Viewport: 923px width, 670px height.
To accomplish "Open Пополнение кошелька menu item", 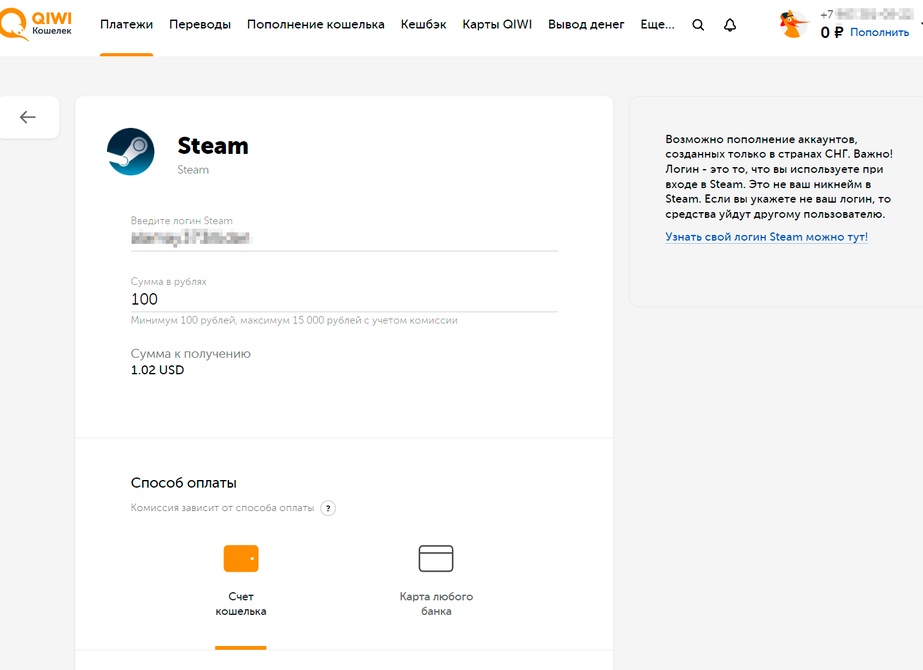I will coord(316,25).
